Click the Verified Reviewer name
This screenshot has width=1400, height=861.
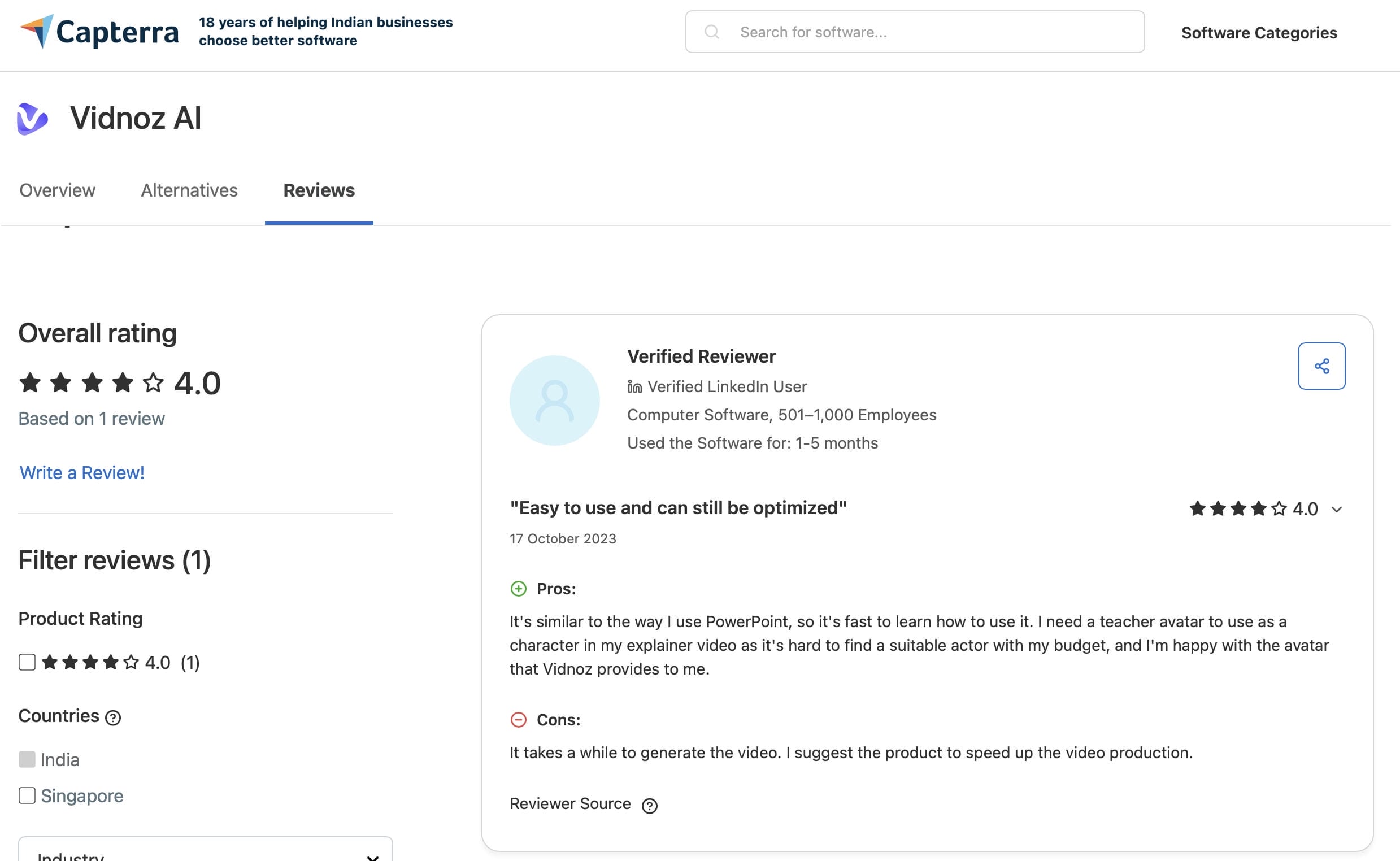(701, 356)
